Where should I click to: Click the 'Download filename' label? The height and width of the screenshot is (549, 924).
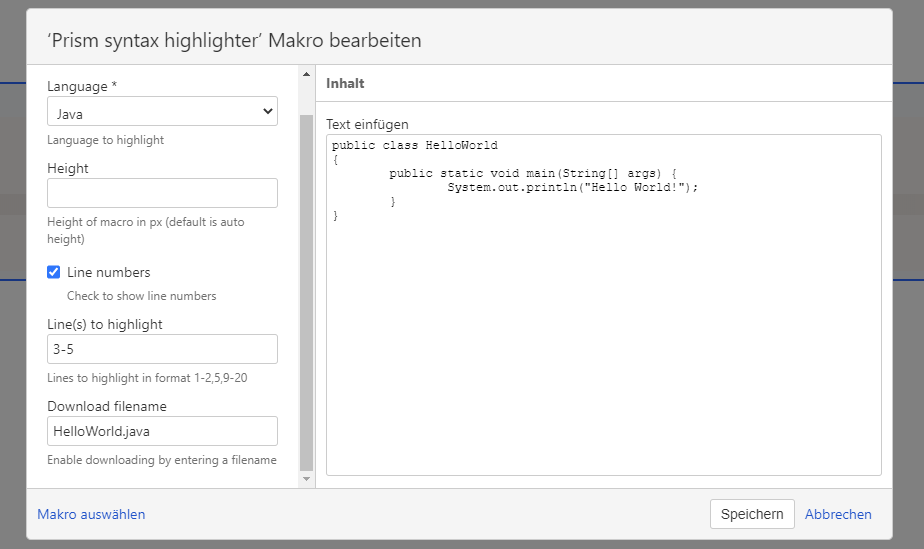[107, 406]
